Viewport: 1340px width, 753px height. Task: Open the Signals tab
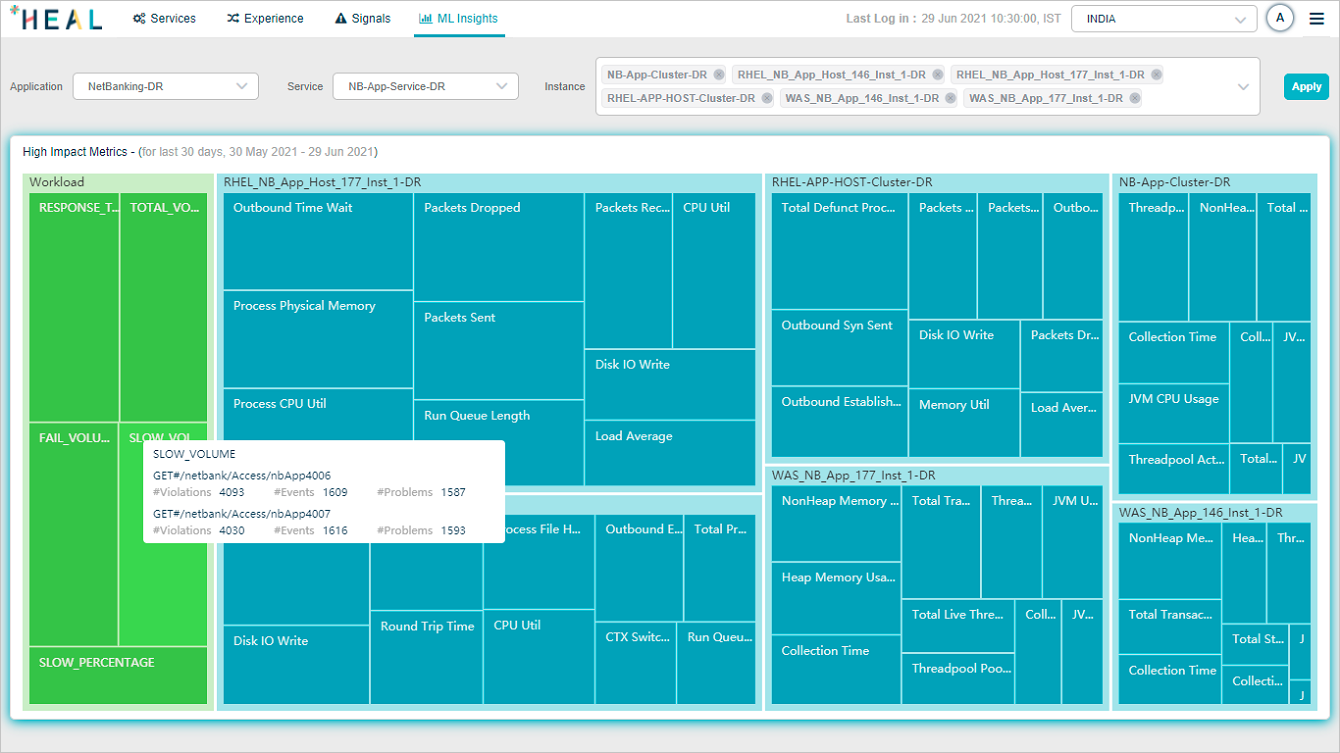tap(363, 19)
